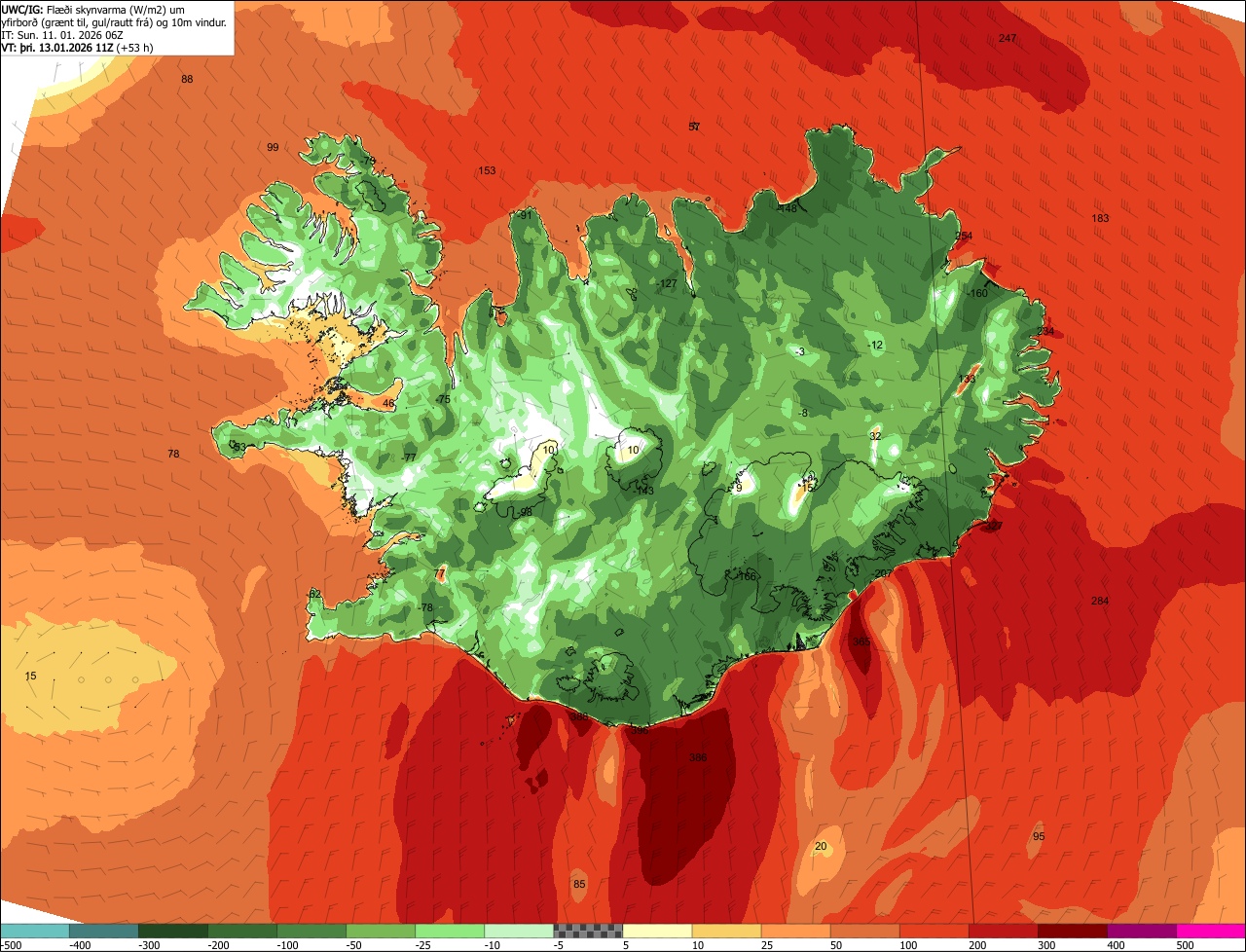1246x952 pixels.
Task: Click the 85 value at the bottom of the map
Action: (579, 884)
